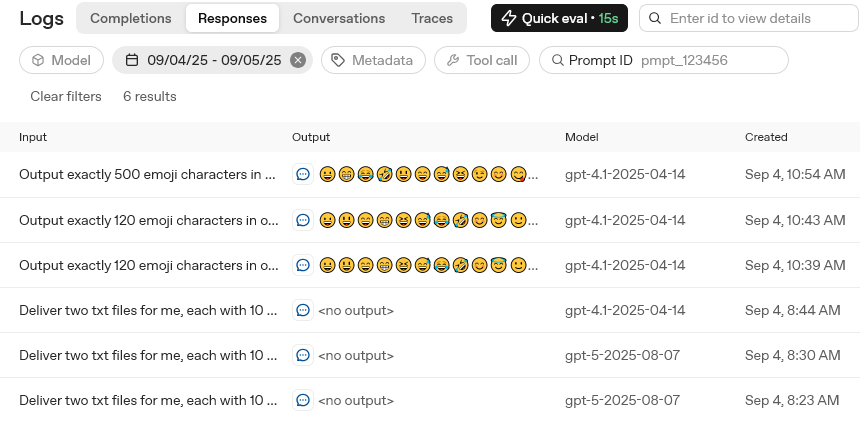860x425 pixels.
Task: Focus the Prompt ID input field
Action: (x=708, y=60)
